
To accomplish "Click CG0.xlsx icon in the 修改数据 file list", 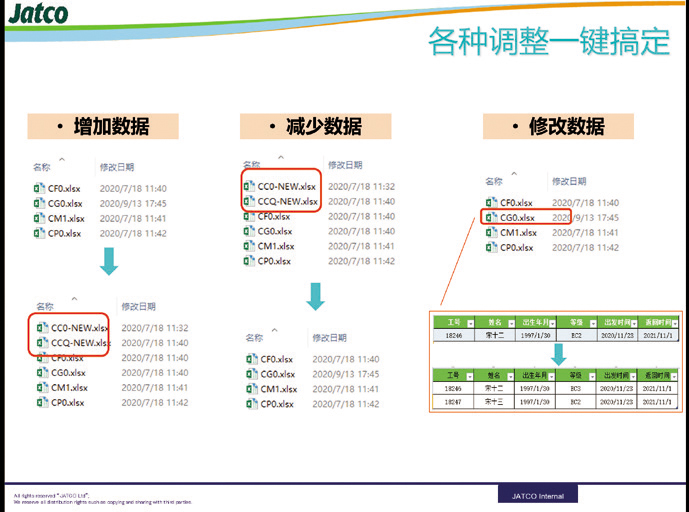I will (x=491, y=217).
